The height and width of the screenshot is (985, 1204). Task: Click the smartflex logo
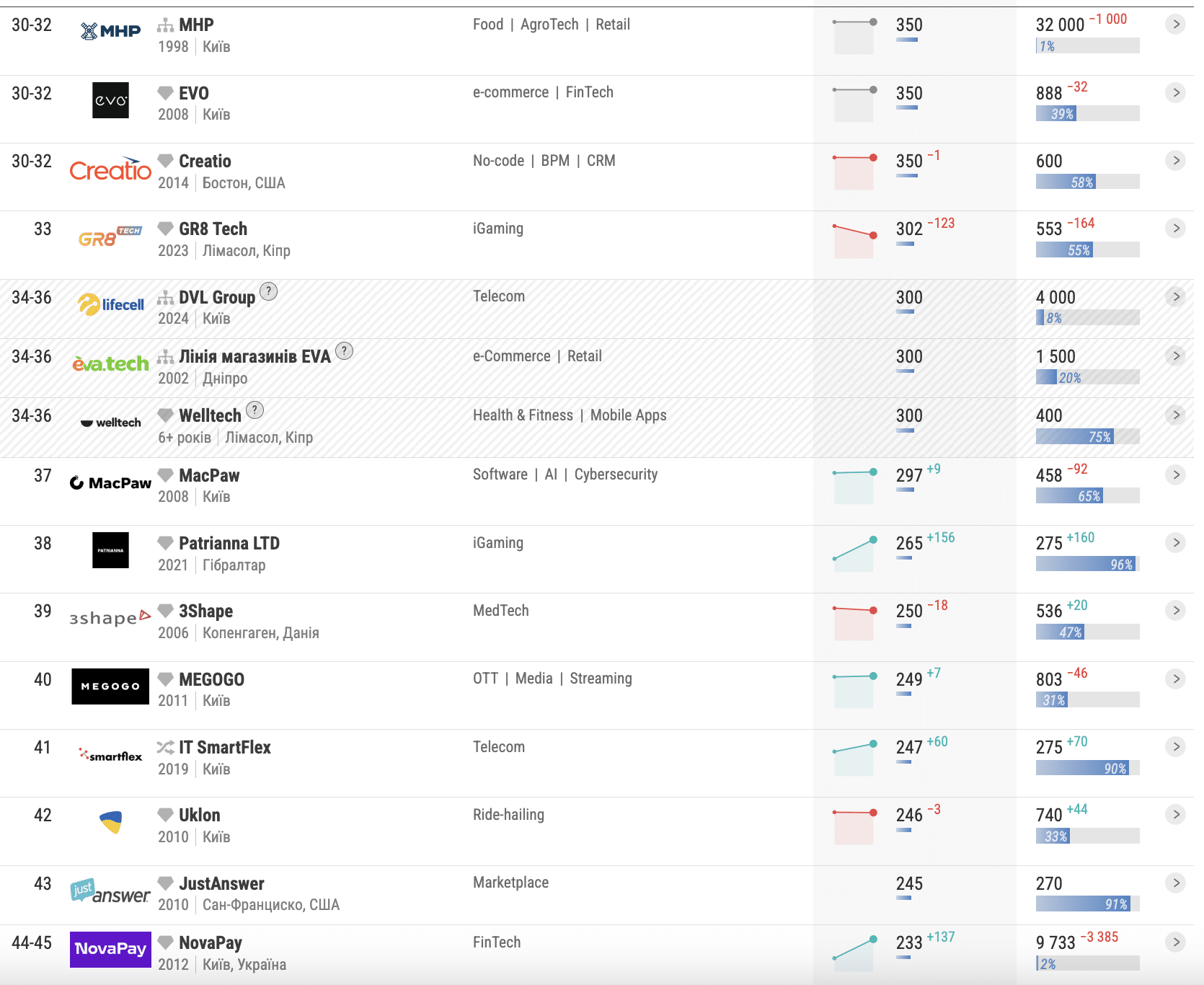click(110, 755)
